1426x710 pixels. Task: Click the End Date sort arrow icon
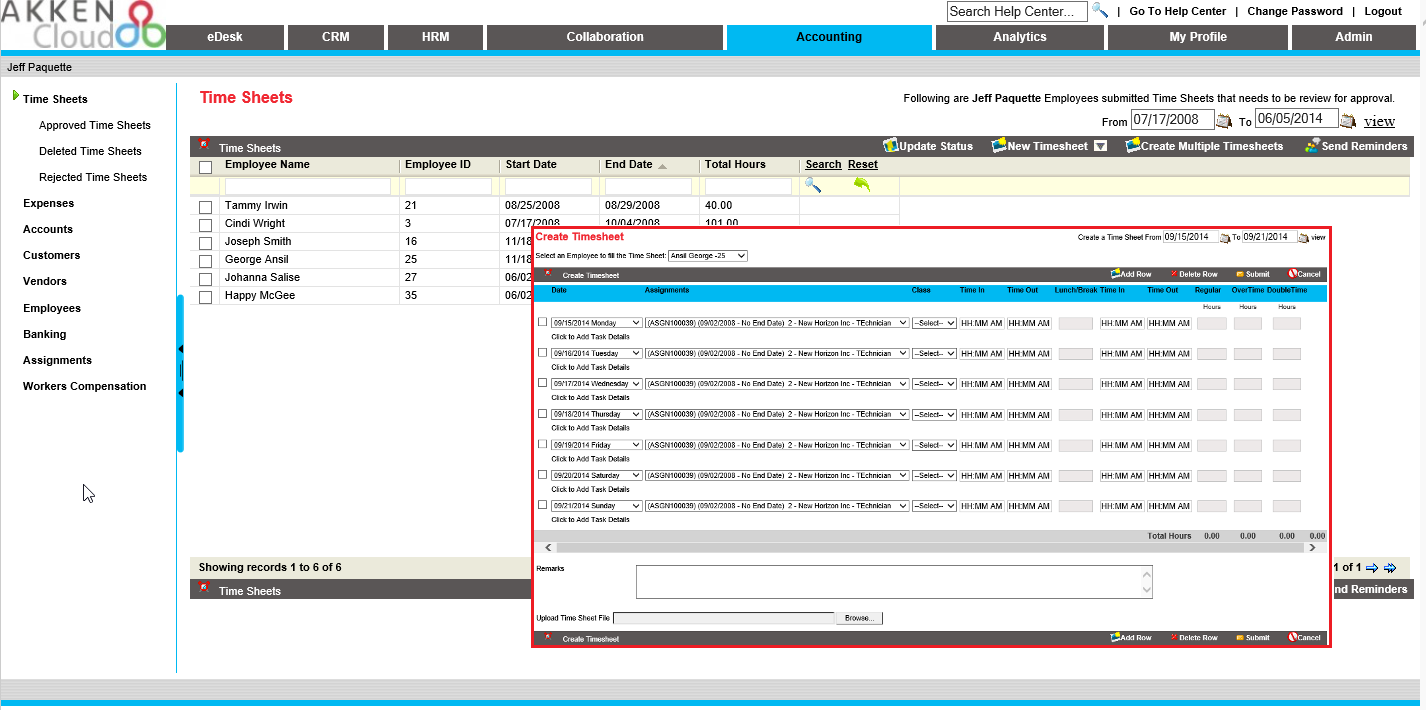pyautogui.click(x=662, y=166)
